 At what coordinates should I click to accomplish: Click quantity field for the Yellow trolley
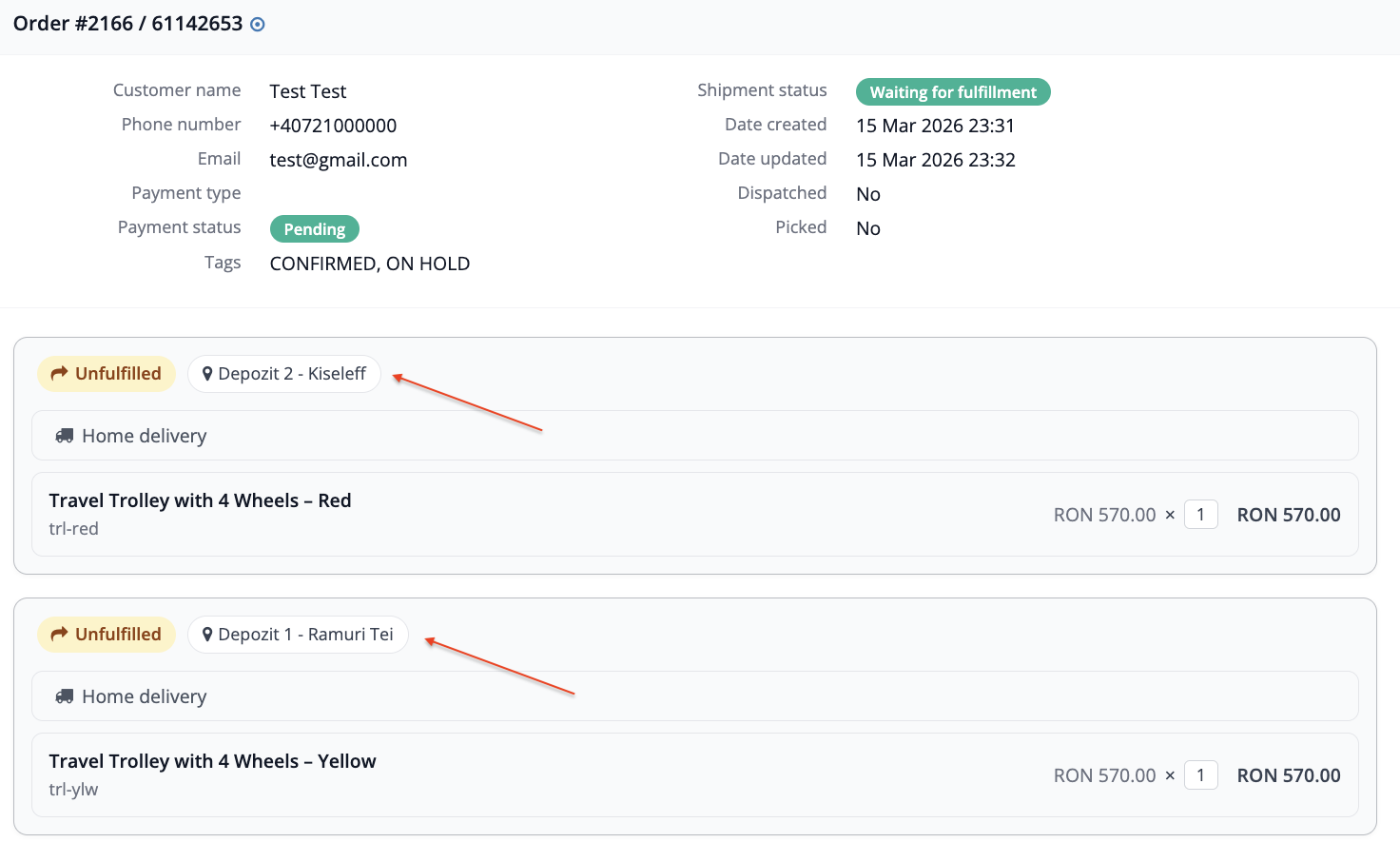pos(1200,775)
